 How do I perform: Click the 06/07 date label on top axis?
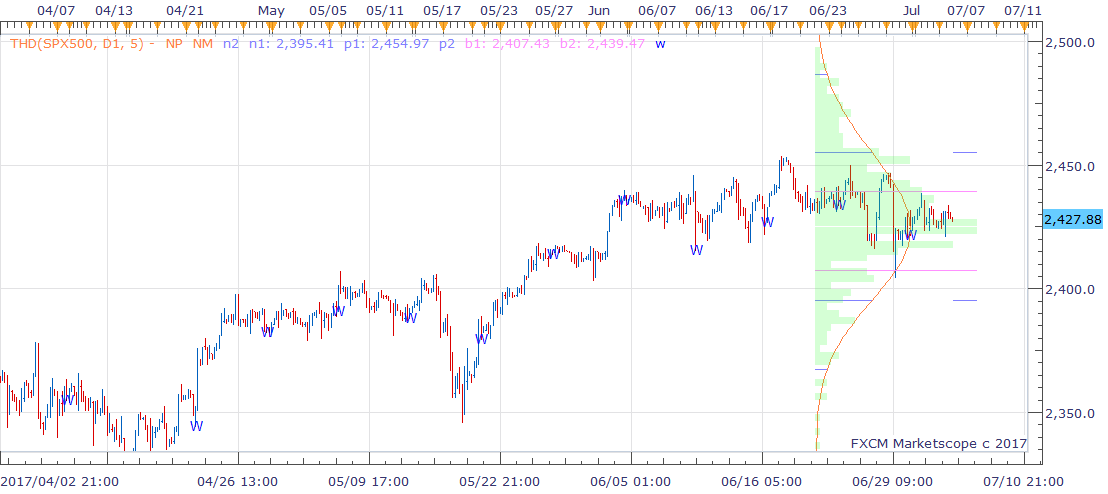[x=656, y=11]
